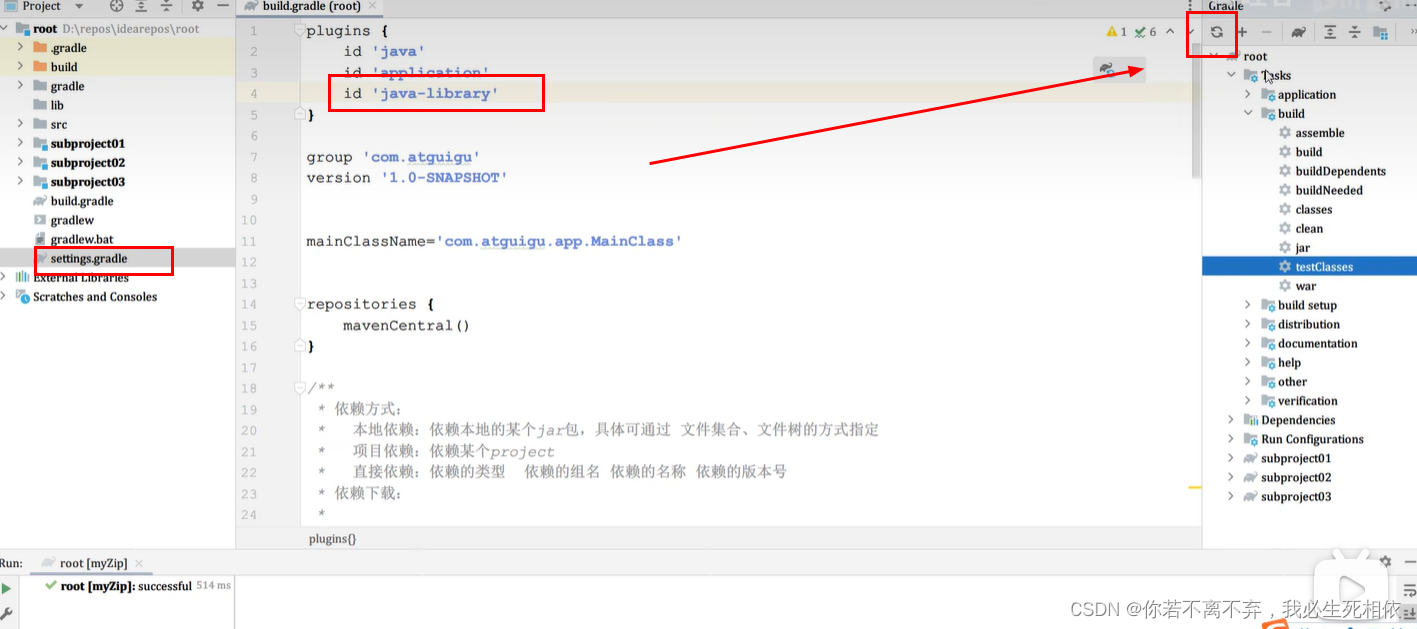Image resolution: width=1417 pixels, height=629 pixels.
Task: Click the warning count indicator in editor
Action: (1117, 32)
